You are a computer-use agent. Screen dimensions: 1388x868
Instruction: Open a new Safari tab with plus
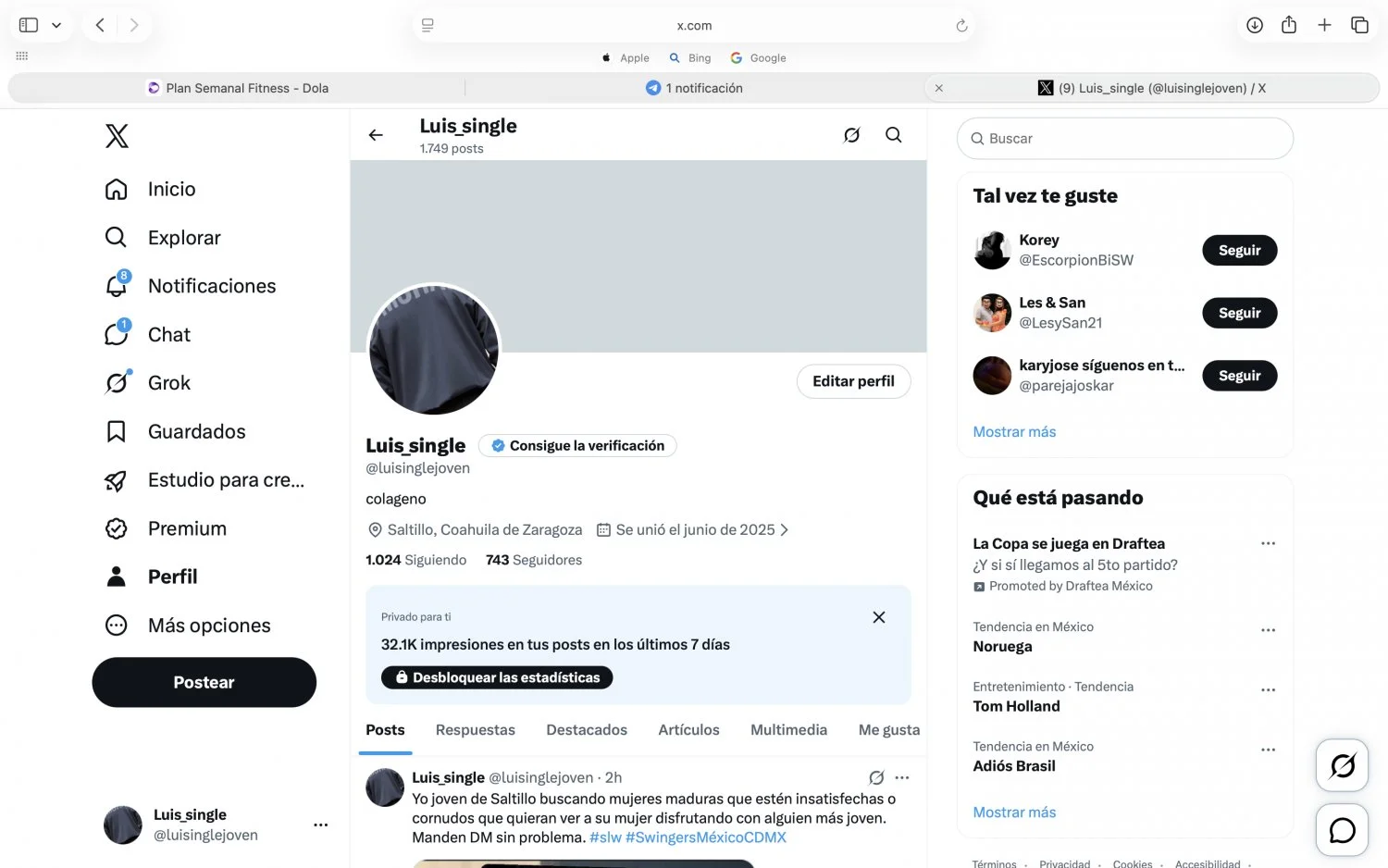click(x=1324, y=25)
